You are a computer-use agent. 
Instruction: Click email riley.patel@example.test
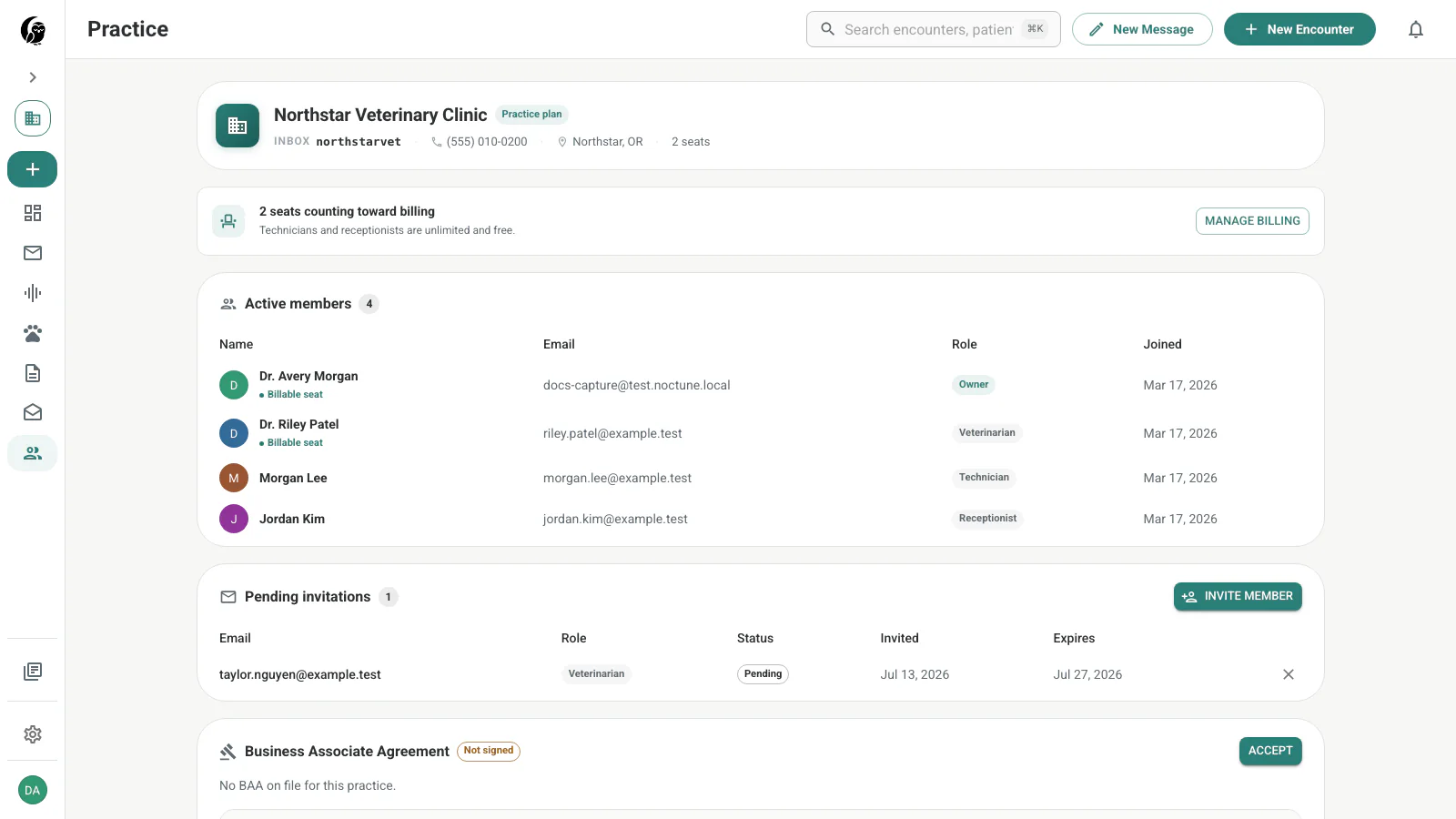(612, 433)
